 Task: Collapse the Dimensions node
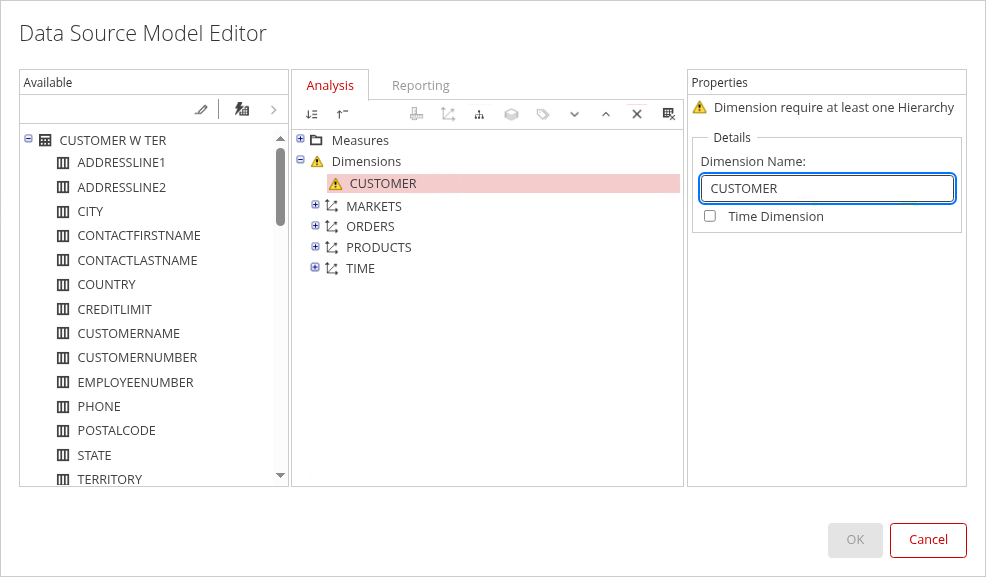coord(300,160)
